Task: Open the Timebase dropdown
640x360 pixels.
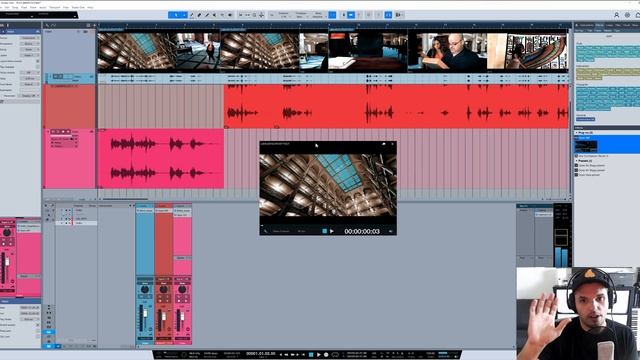Action: point(301,15)
